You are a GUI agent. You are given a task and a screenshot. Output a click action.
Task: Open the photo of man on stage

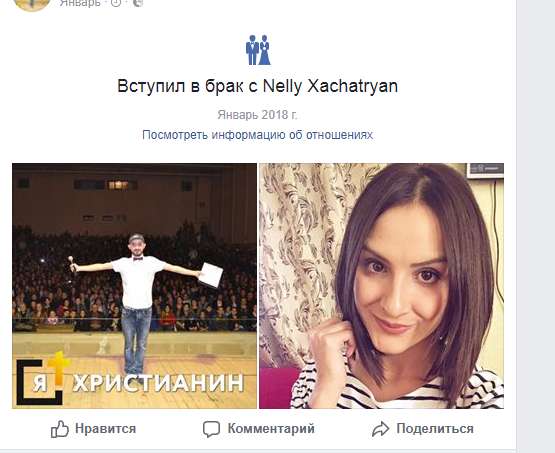tap(135, 286)
